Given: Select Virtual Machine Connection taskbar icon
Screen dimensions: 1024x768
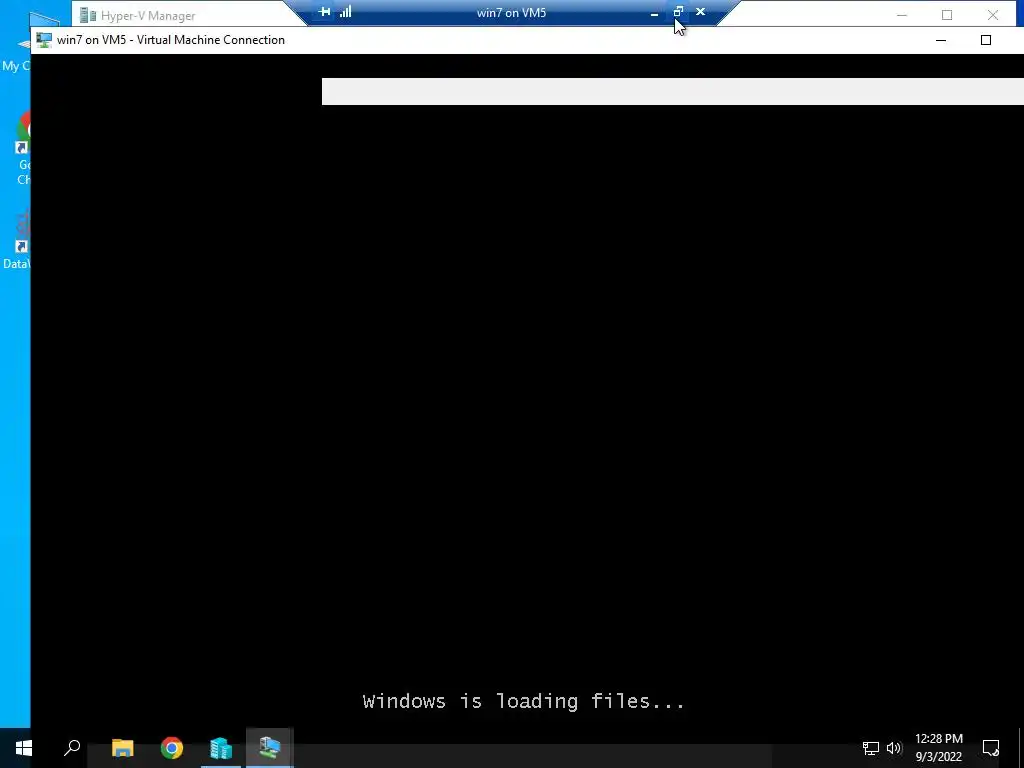Looking at the screenshot, I should click(x=270, y=748).
